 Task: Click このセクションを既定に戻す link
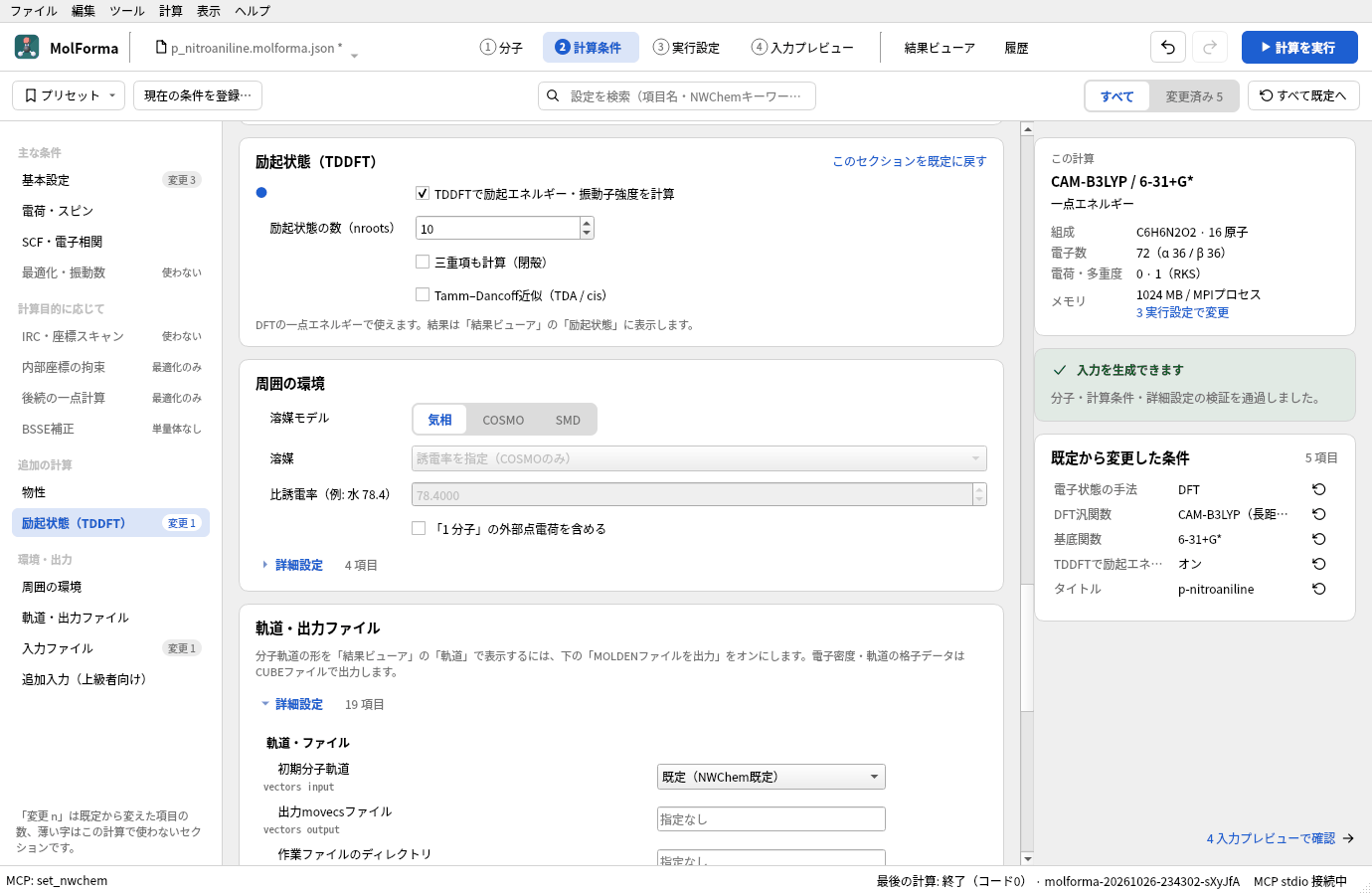(910, 161)
